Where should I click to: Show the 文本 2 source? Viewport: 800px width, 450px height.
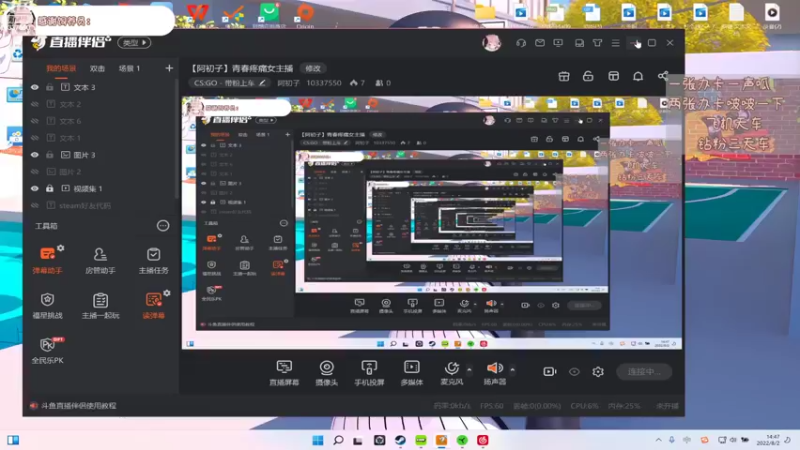click(x=35, y=104)
